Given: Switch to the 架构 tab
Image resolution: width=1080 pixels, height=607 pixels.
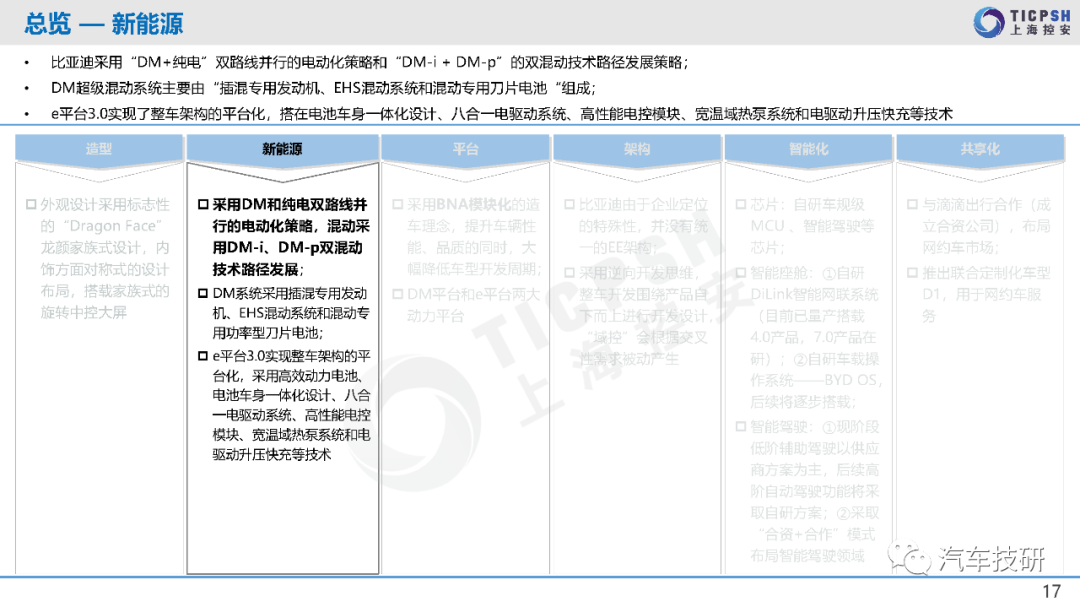Looking at the screenshot, I should 637,149.
